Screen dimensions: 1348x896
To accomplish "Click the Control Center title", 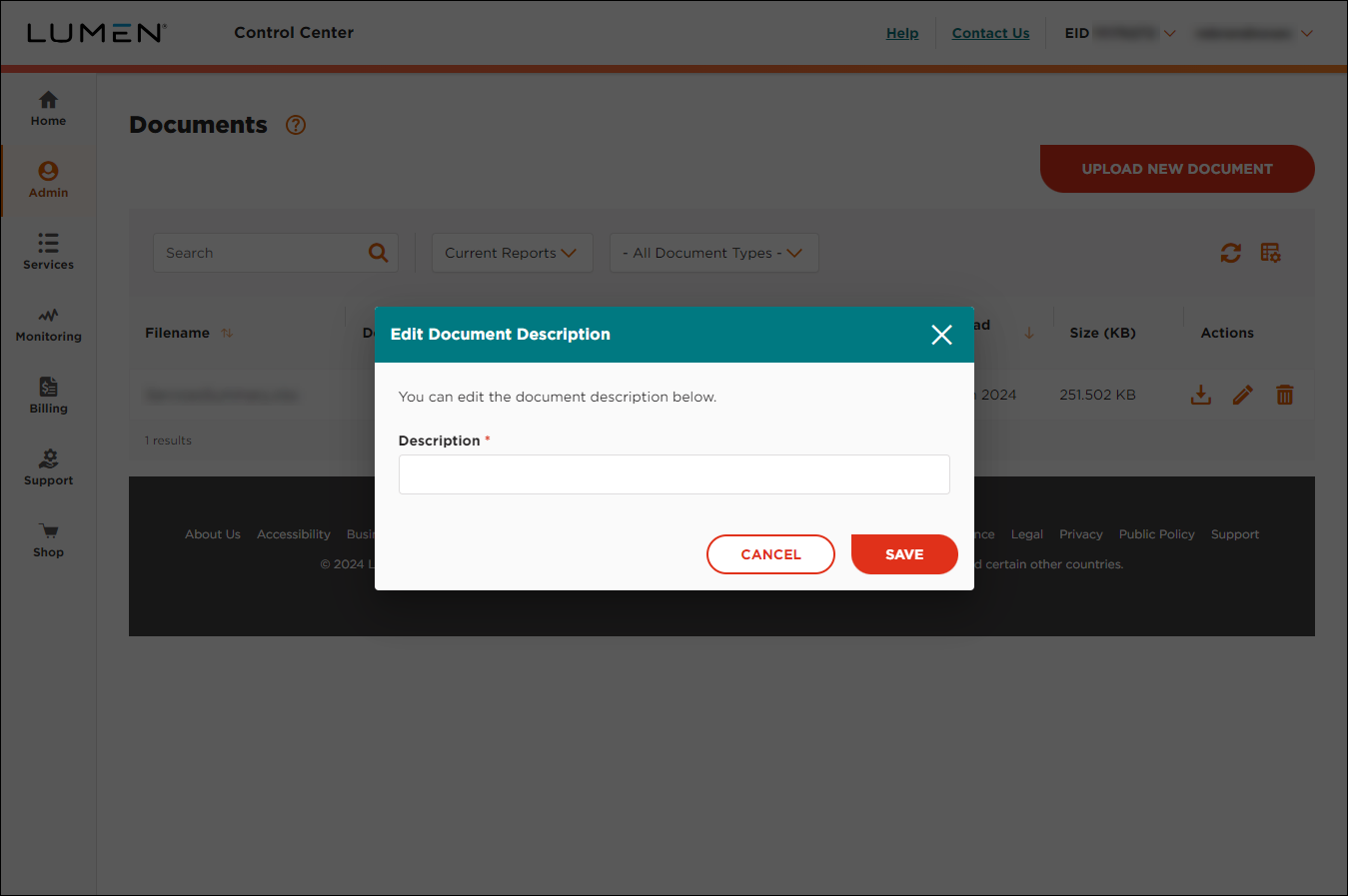I will coord(294,33).
